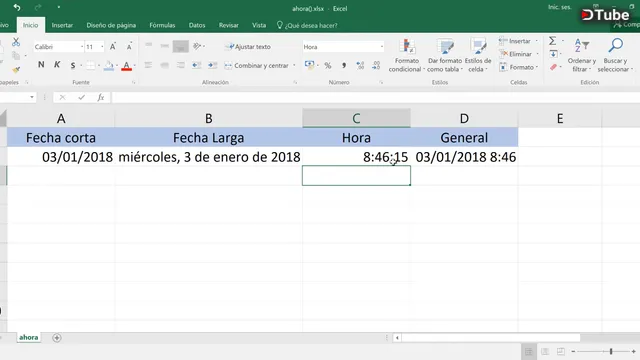Click the Cut scissors icon
The image size is (640, 360).
coord(16,42)
